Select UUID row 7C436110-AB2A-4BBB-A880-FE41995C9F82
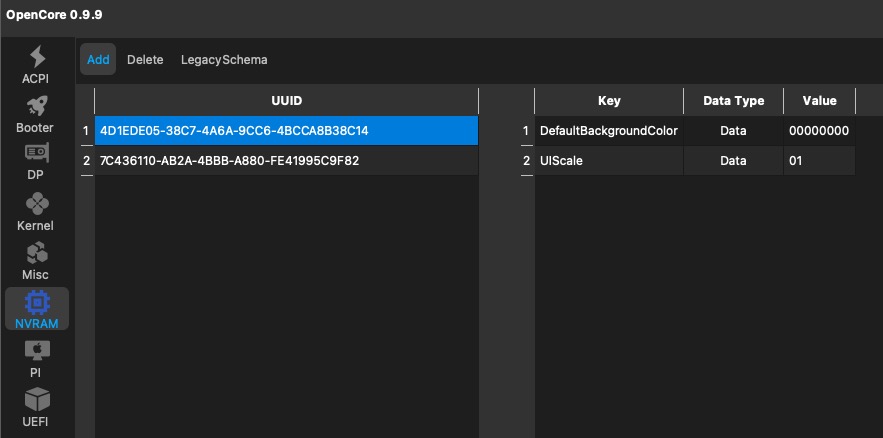The height and width of the screenshot is (438, 883). [x=285, y=160]
